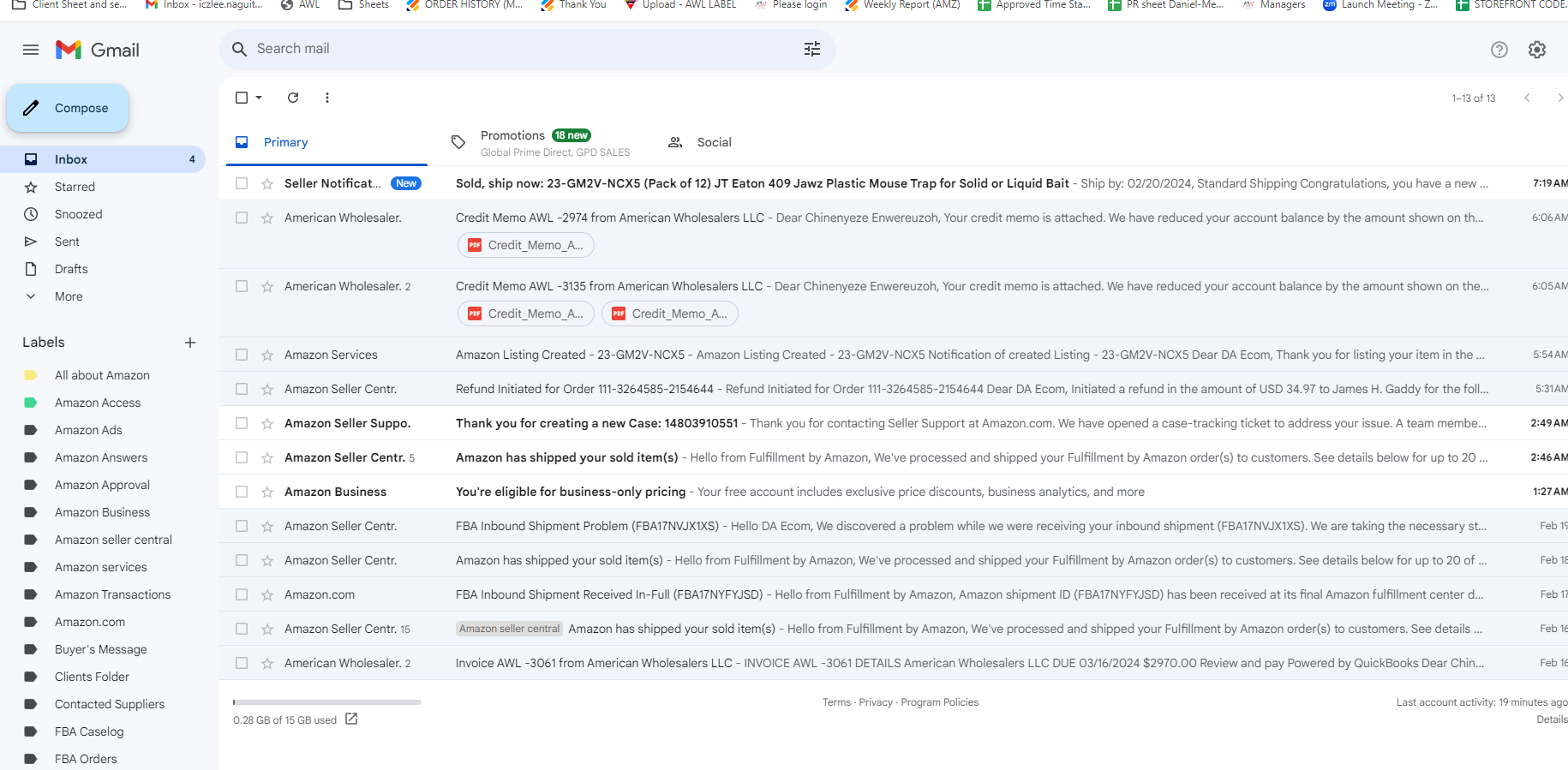Open the All about Amazon label

point(103,375)
